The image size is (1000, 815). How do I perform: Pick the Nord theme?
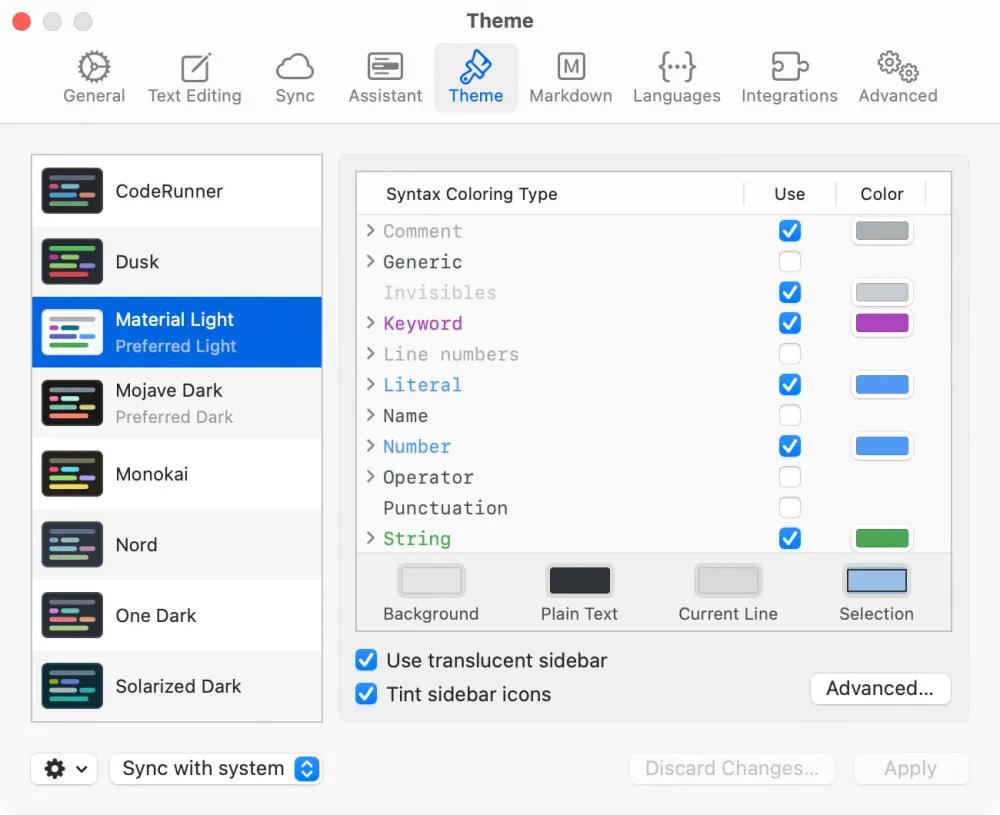coord(177,545)
